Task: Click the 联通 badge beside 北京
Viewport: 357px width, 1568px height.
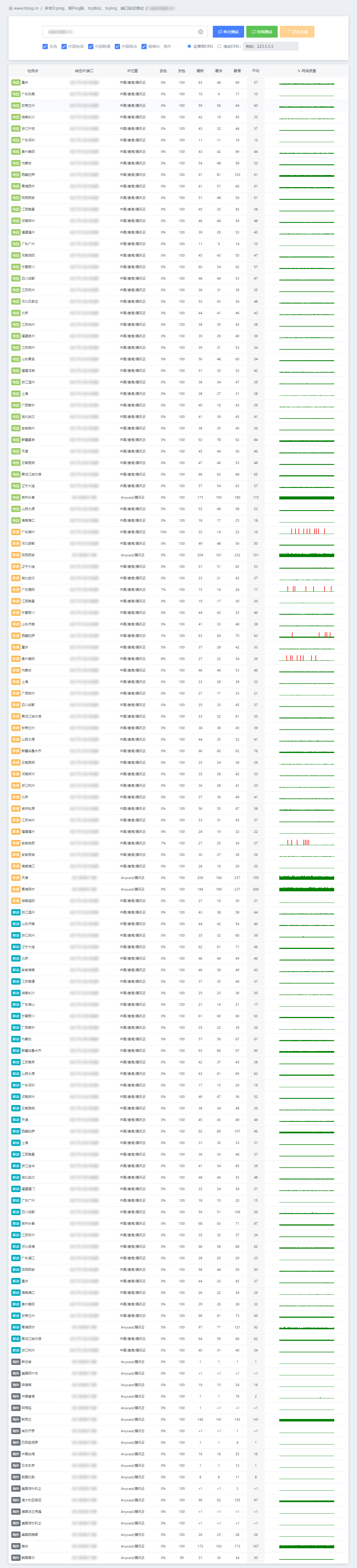Action: (16, 797)
